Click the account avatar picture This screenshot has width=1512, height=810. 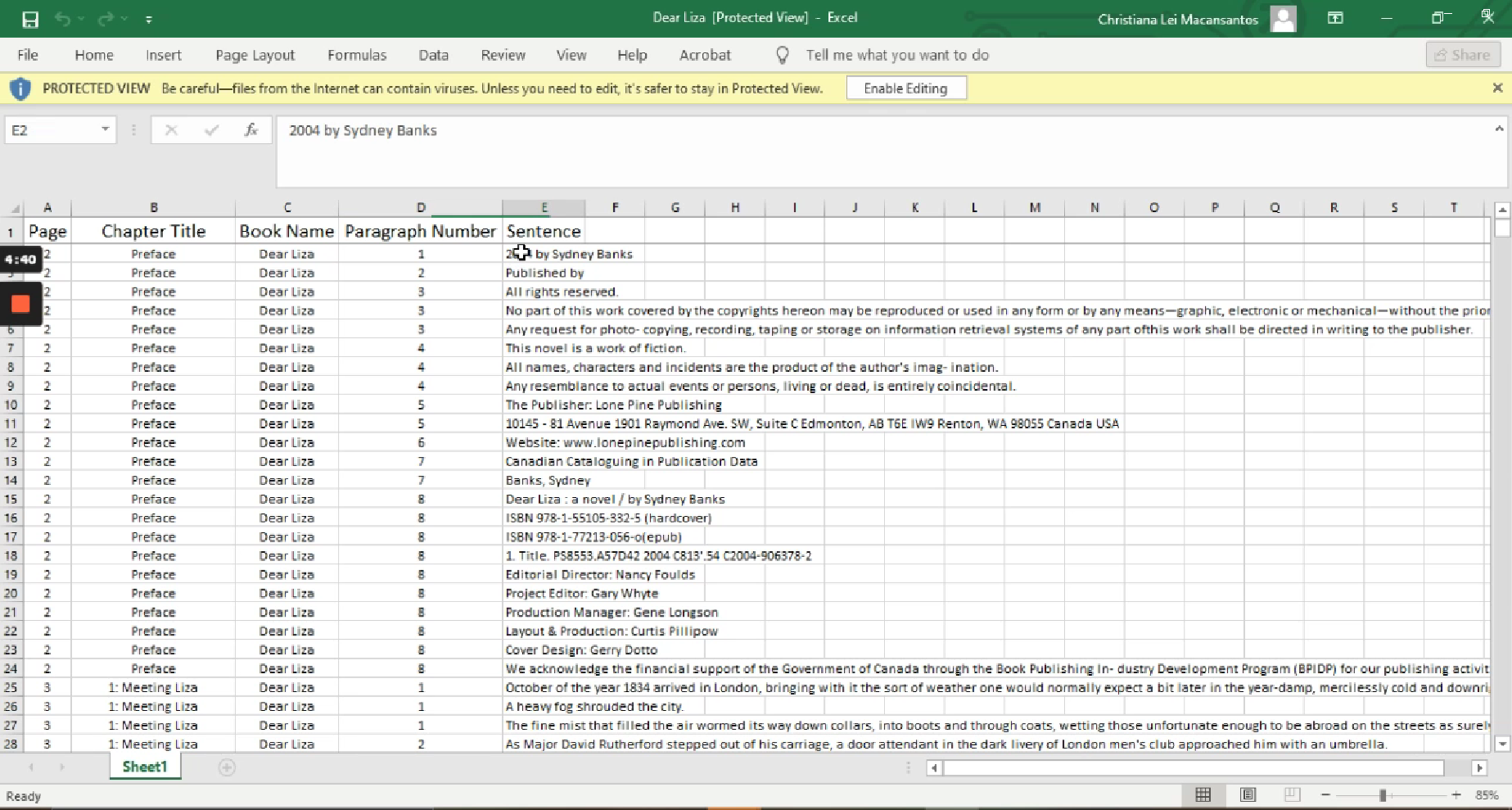1283,19
